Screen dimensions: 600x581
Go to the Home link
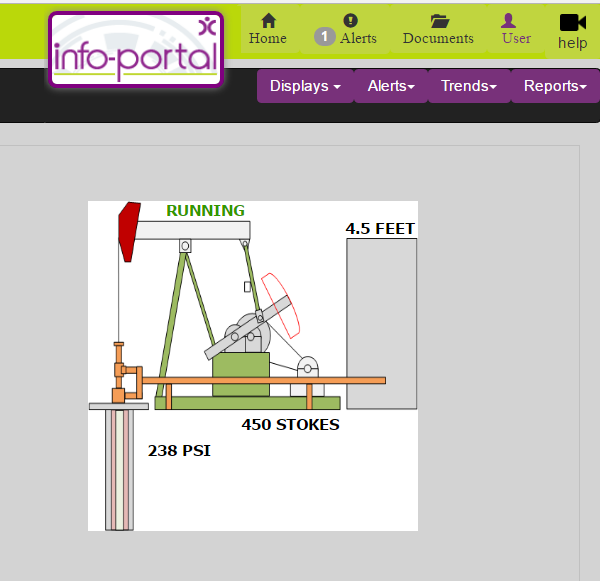coord(268,38)
